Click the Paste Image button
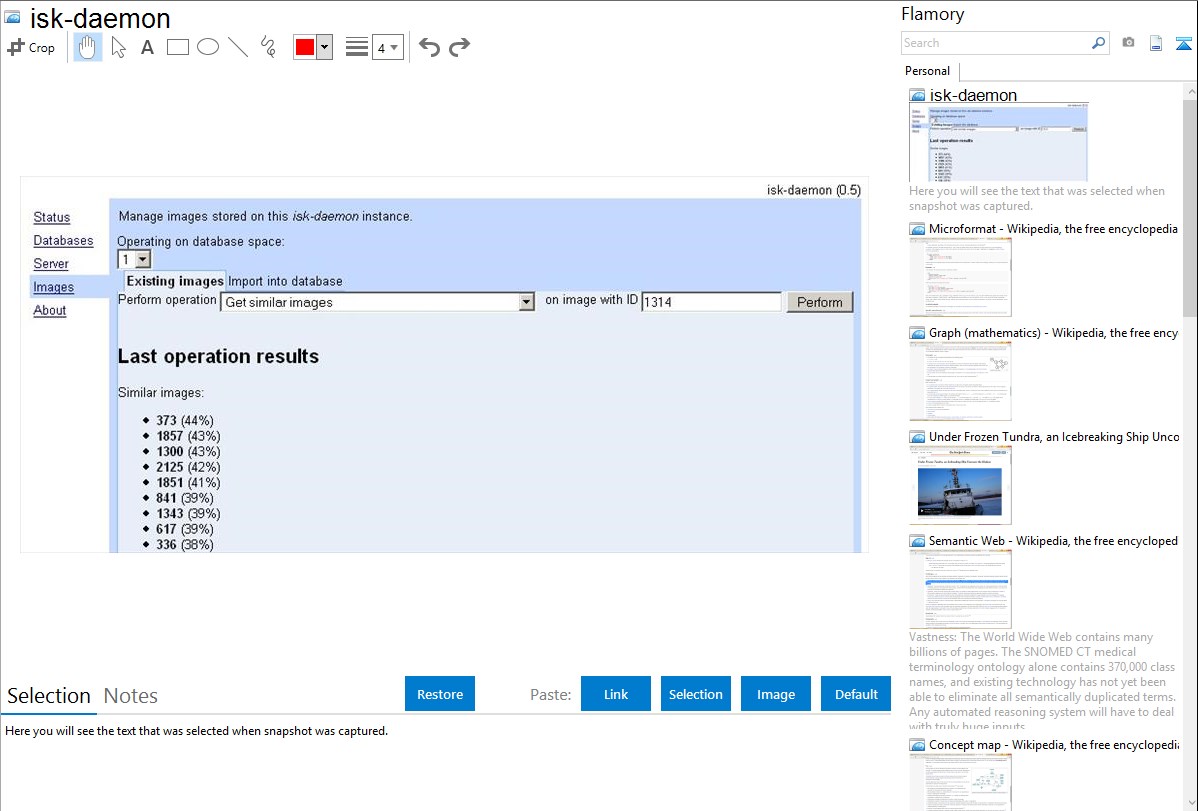The width and height of the screenshot is (1198, 811). (775, 694)
